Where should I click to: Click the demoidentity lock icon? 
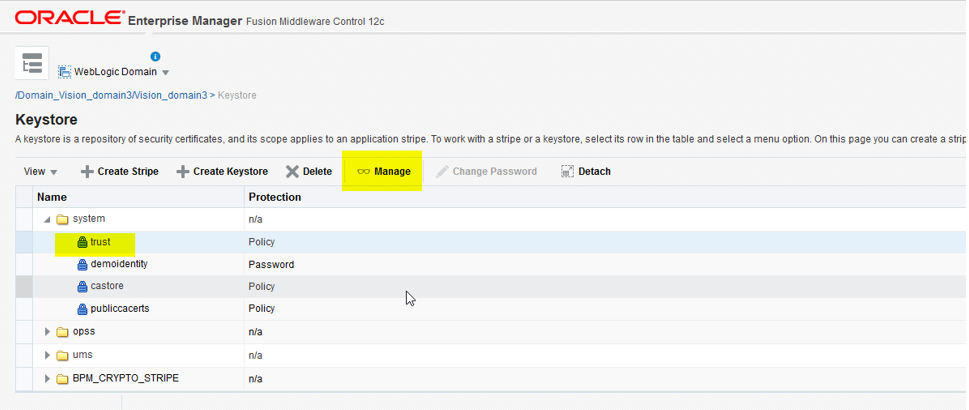click(x=82, y=265)
